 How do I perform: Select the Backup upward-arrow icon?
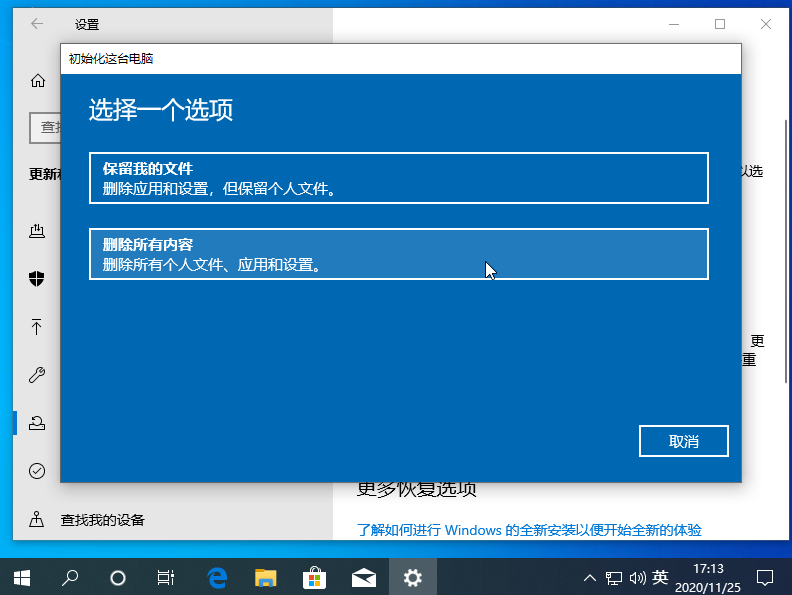(x=38, y=327)
